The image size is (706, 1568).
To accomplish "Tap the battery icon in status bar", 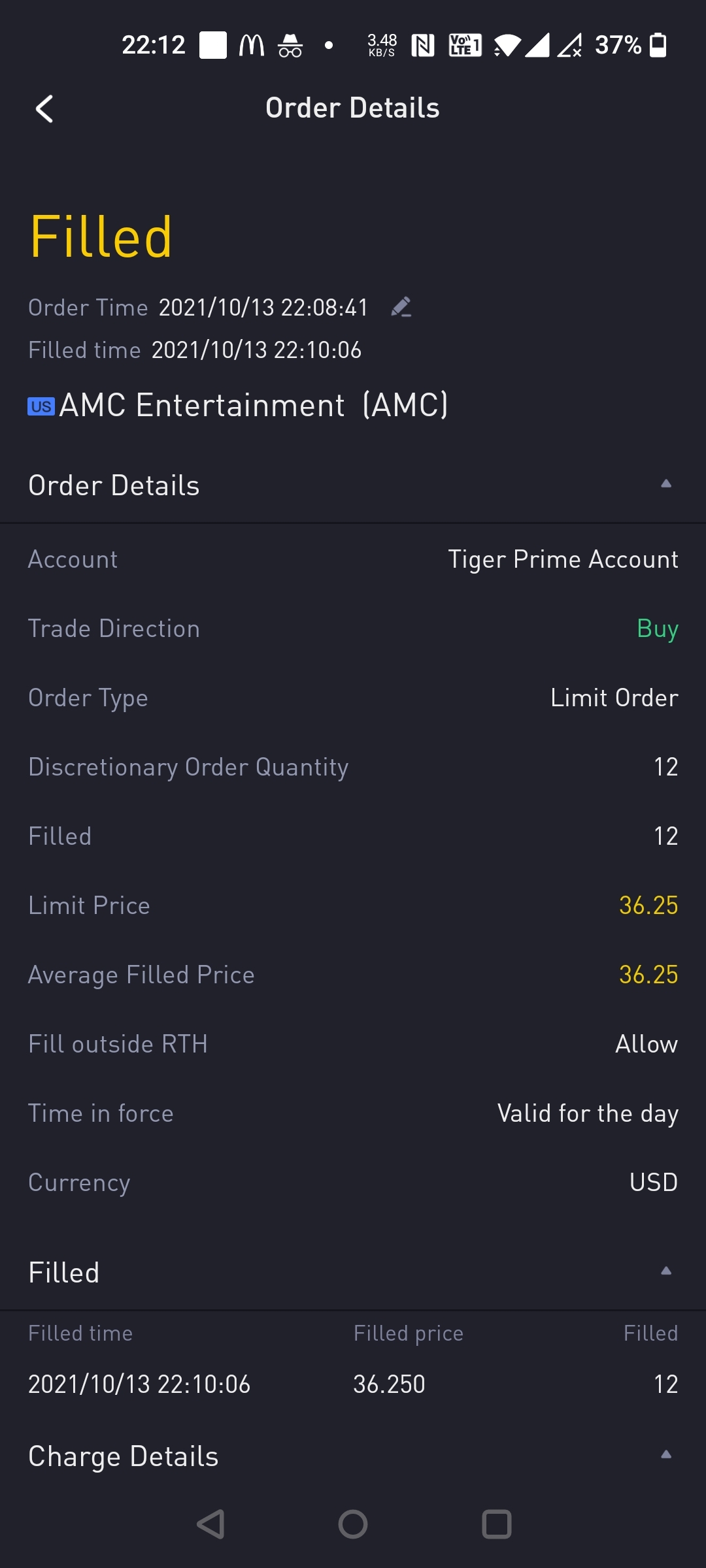I will coord(658,45).
